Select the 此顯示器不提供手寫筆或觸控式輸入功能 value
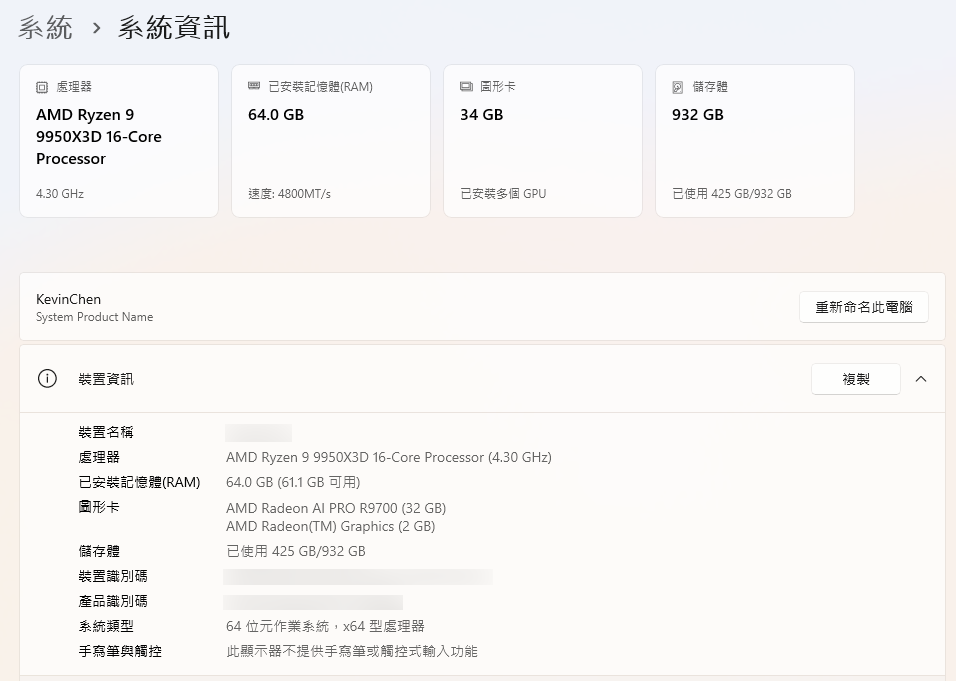The height and width of the screenshot is (681, 956). coord(352,651)
